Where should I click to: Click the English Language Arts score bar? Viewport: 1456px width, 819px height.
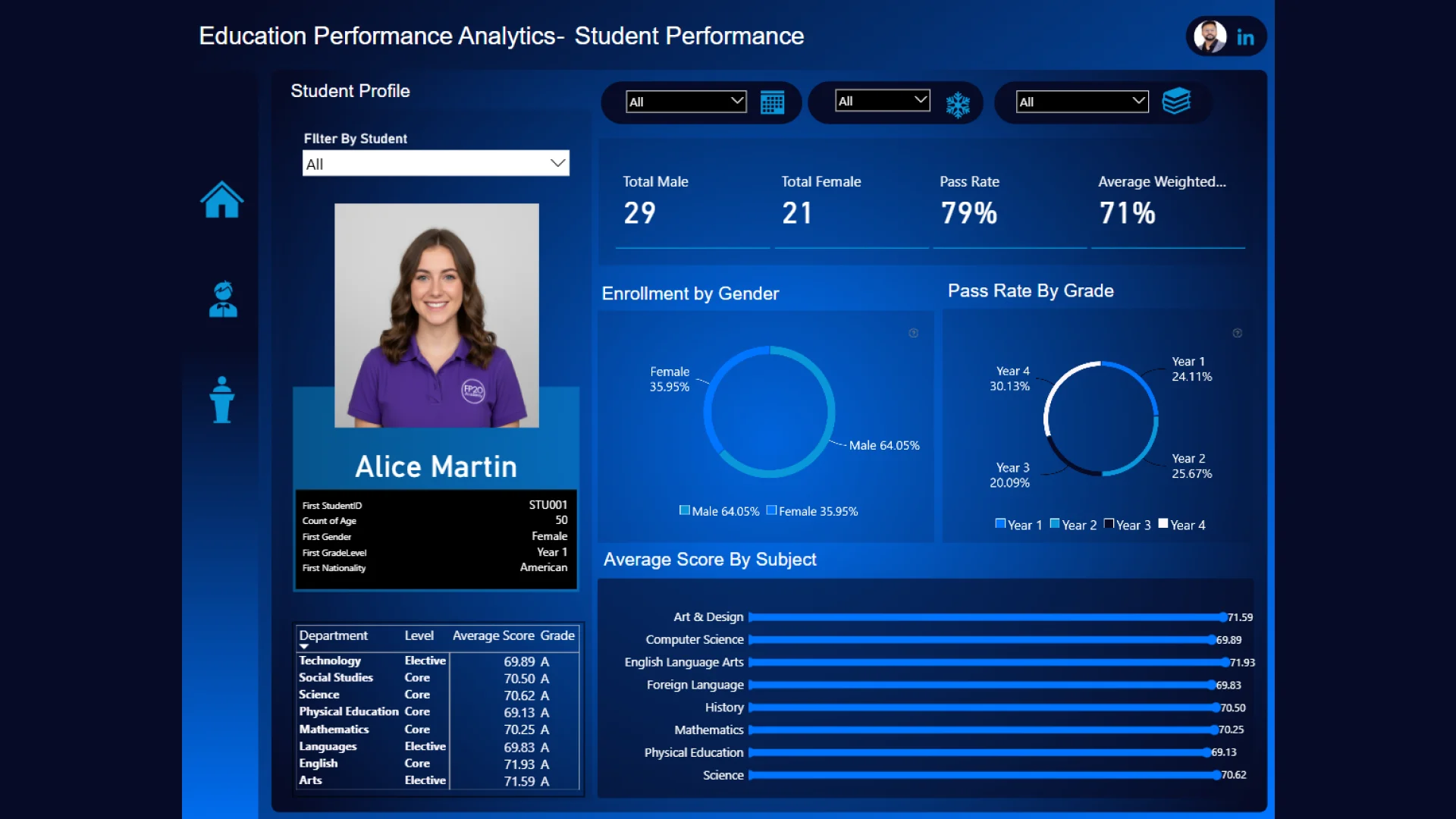(986, 662)
